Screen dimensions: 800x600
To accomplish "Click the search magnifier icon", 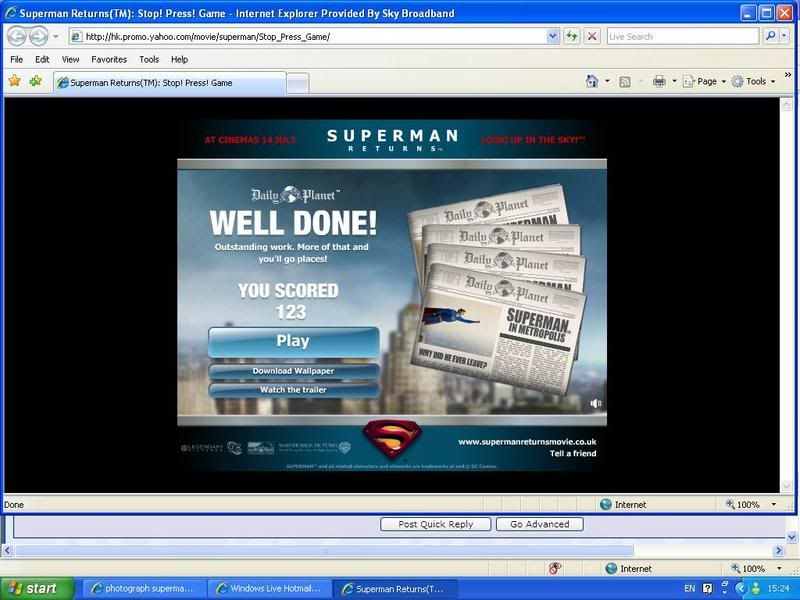I will point(770,36).
